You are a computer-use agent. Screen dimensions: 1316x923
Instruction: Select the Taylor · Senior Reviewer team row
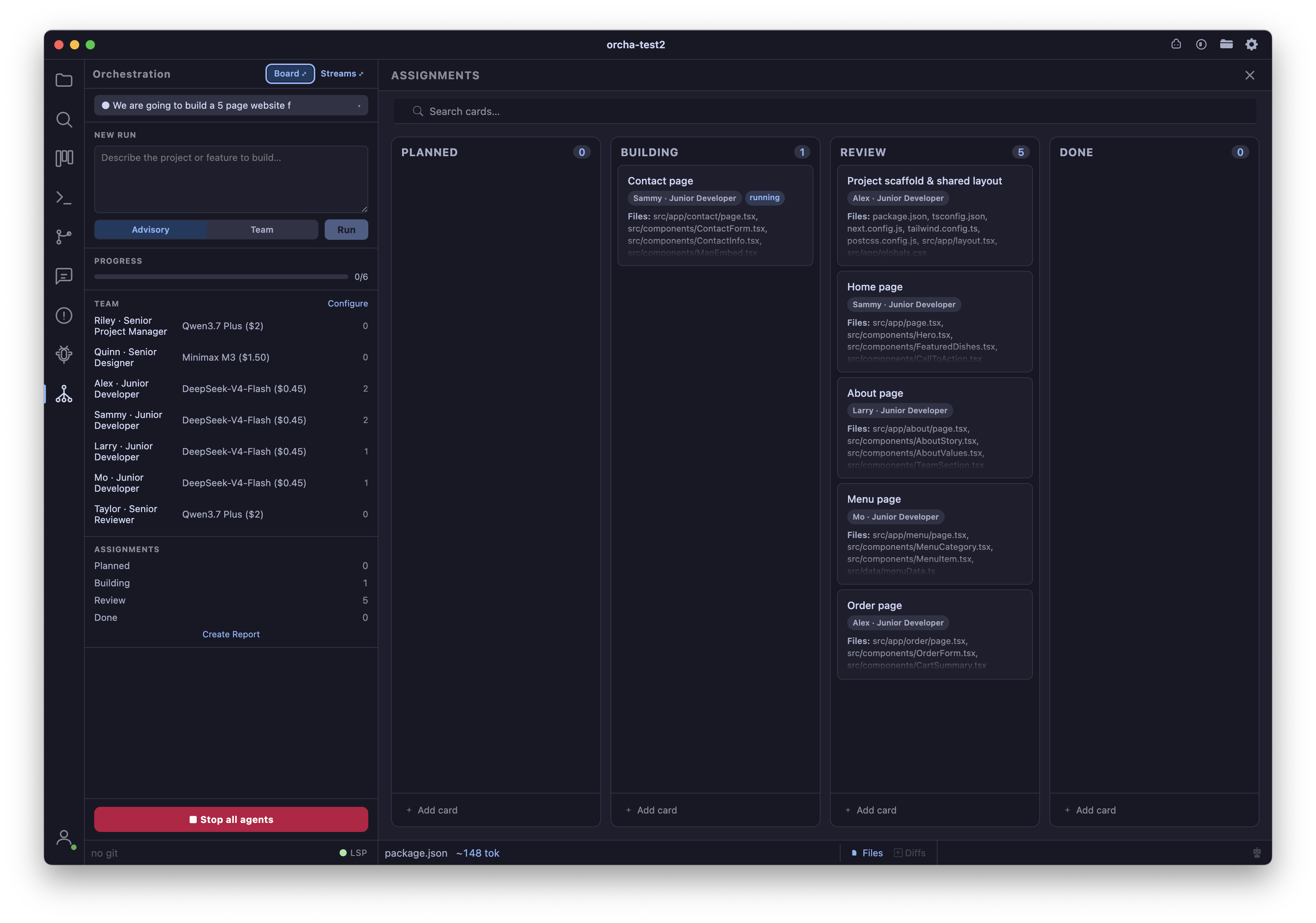(x=231, y=514)
